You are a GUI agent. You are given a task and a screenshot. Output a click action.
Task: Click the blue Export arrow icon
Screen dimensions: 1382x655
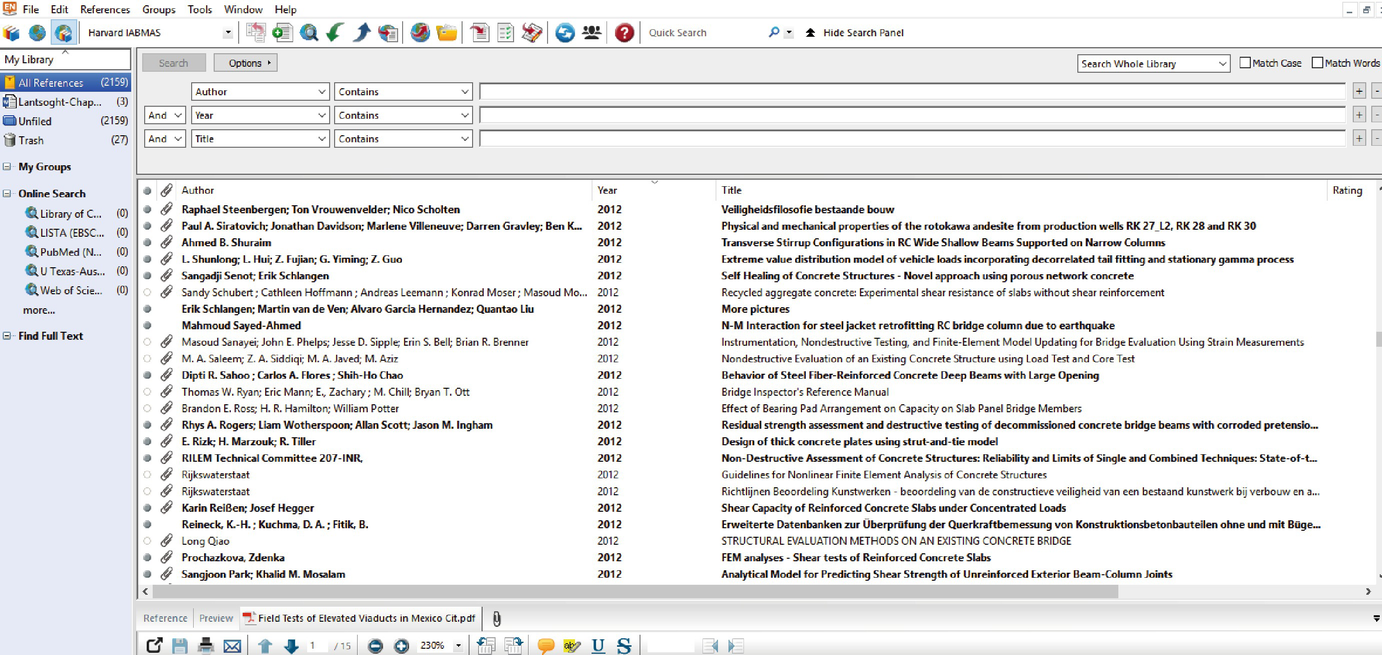click(x=362, y=33)
